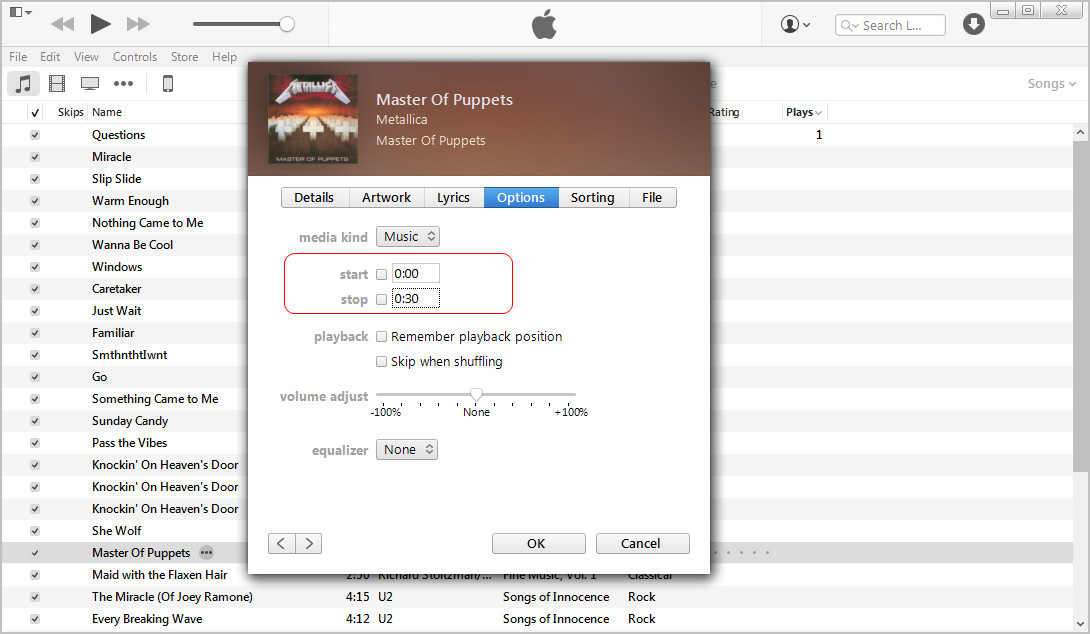
Task: Open the equalizer None dropdown
Action: [407, 450]
